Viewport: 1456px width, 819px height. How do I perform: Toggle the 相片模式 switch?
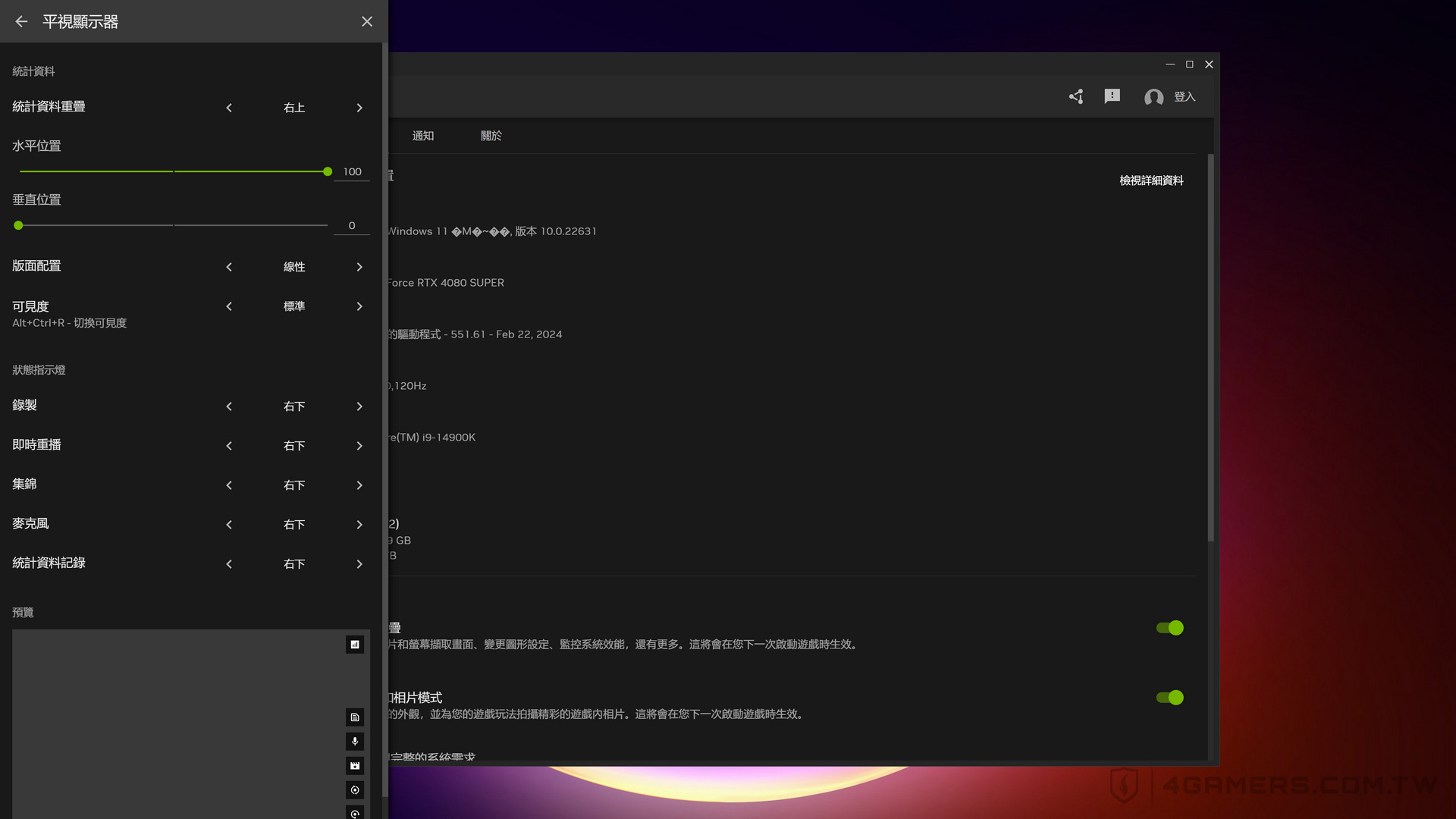(x=1169, y=698)
